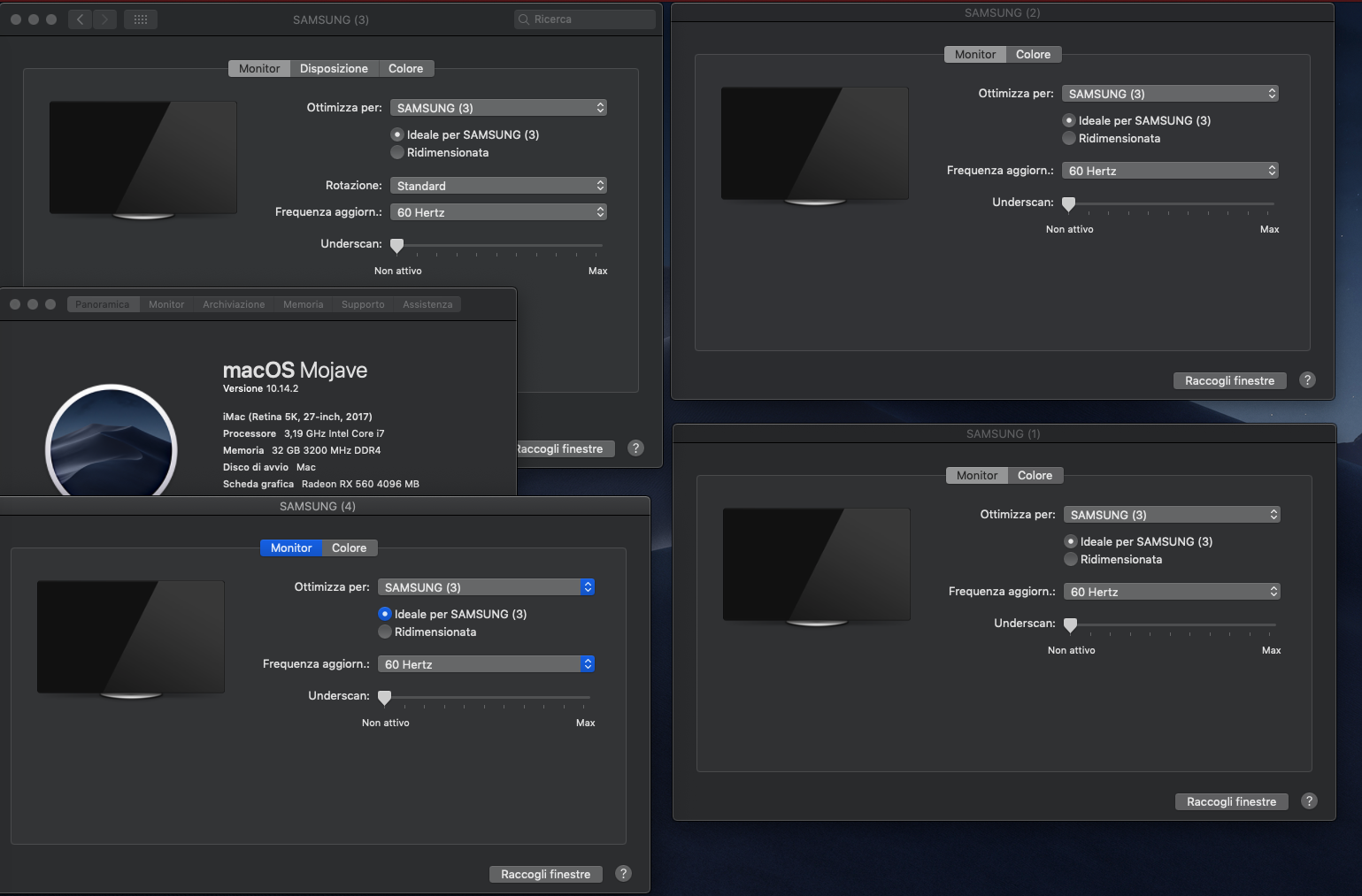Click Underscan slider handle in SAMSUNG (2) window

(1069, 204)
